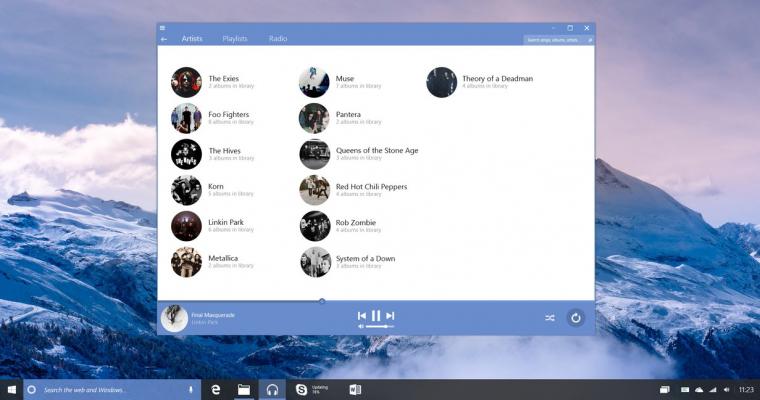Image resolution: width=760 pixels, height=400 pixels.
Task: Open Pantera artist picture
Action: 314,118
